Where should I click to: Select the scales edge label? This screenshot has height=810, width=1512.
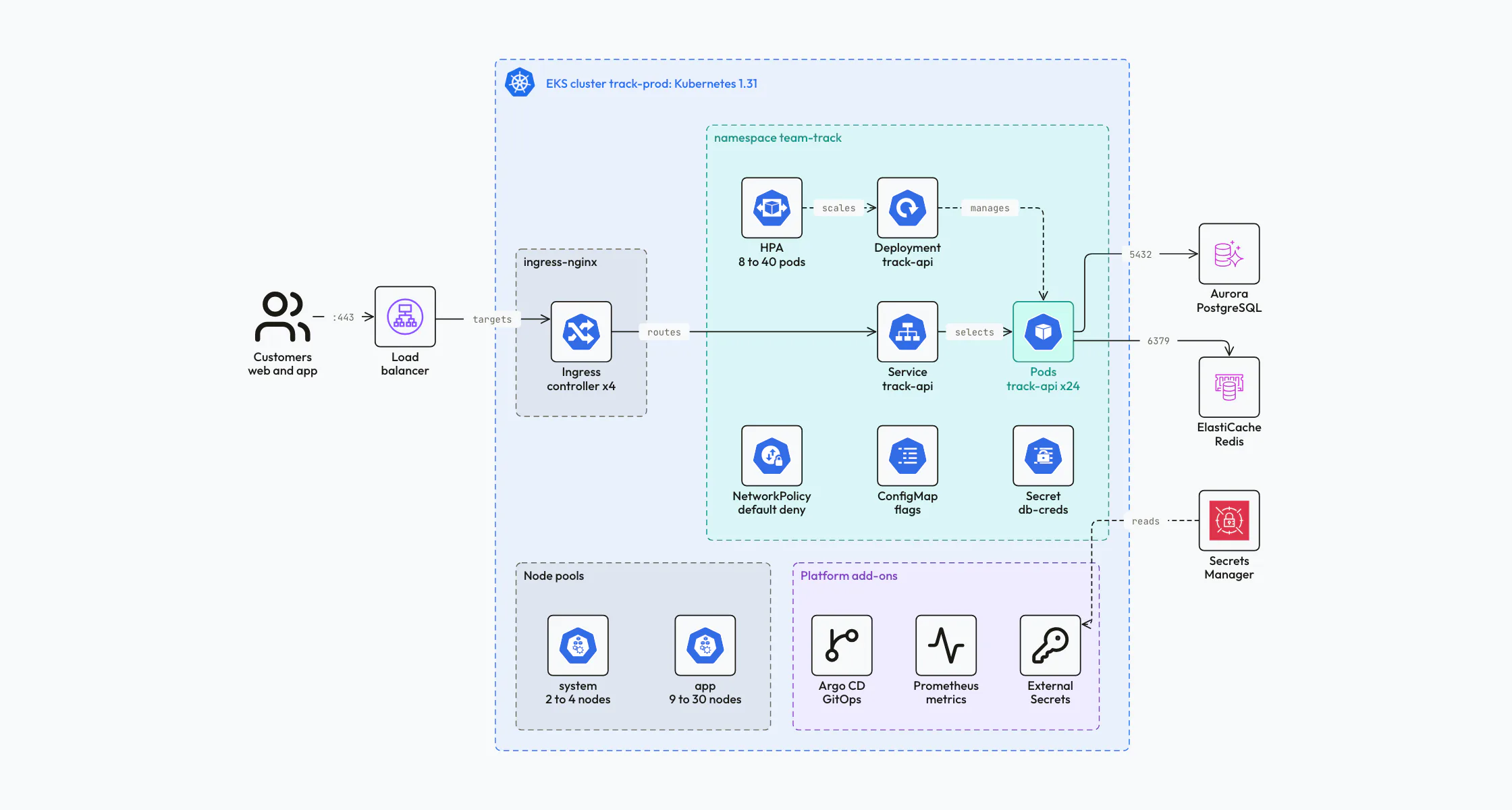point(838,208)
